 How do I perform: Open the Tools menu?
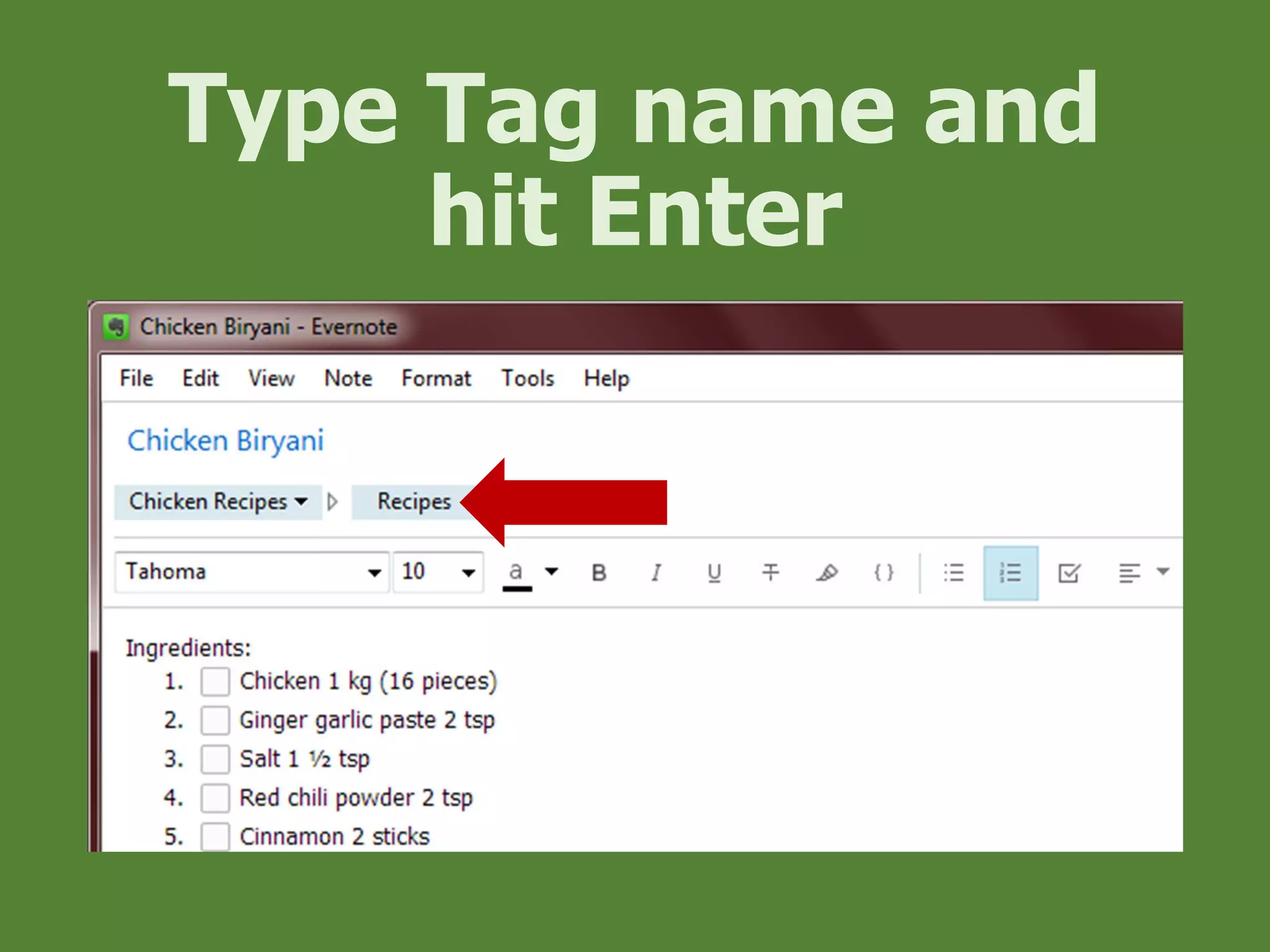(528, 378)
